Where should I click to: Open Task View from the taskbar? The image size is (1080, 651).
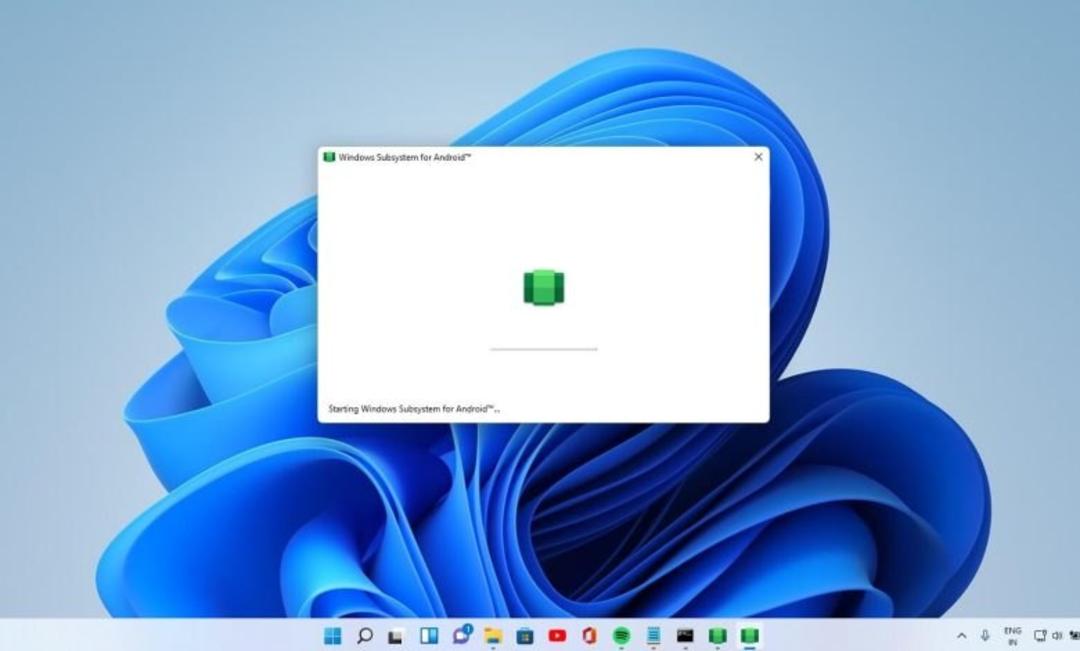click(396, 636)
